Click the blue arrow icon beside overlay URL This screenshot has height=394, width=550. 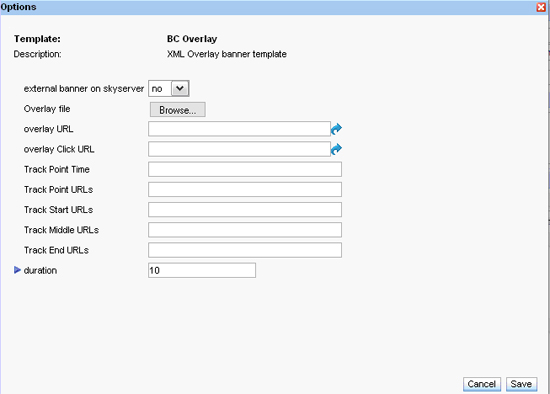click(x=336, y=129)
